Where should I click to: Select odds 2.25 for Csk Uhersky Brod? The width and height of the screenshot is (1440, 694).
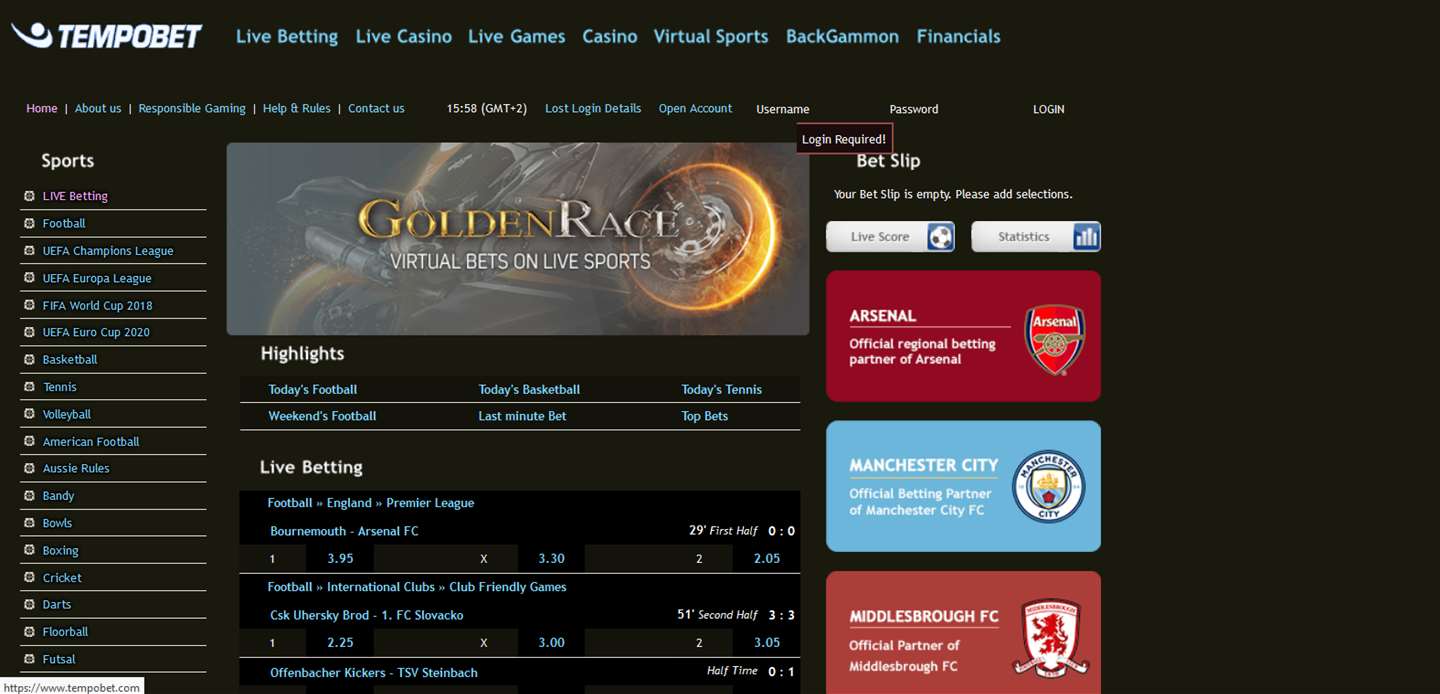[x=340, y=642]
